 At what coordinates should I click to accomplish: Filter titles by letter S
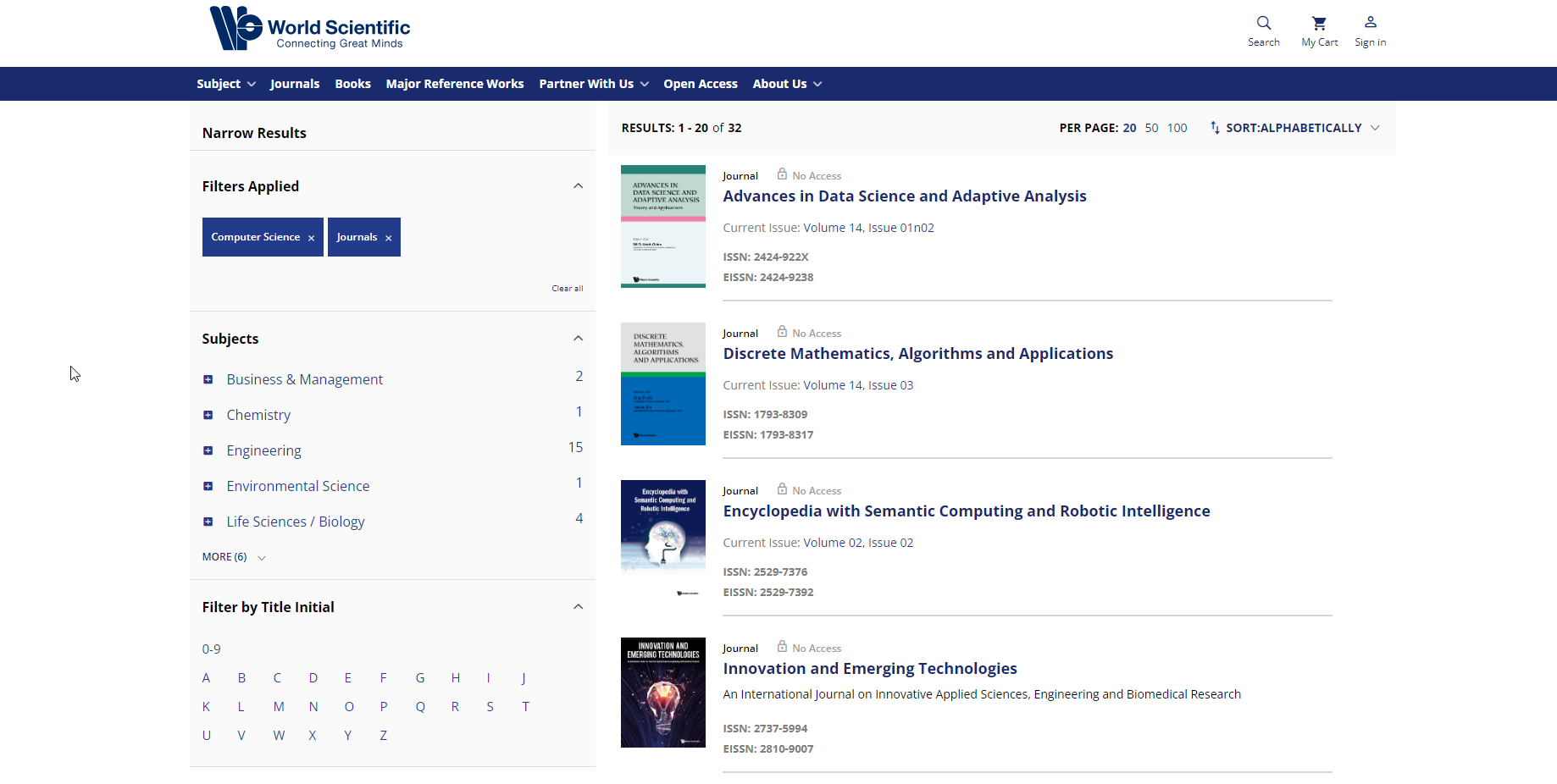[x=490, y=707]
